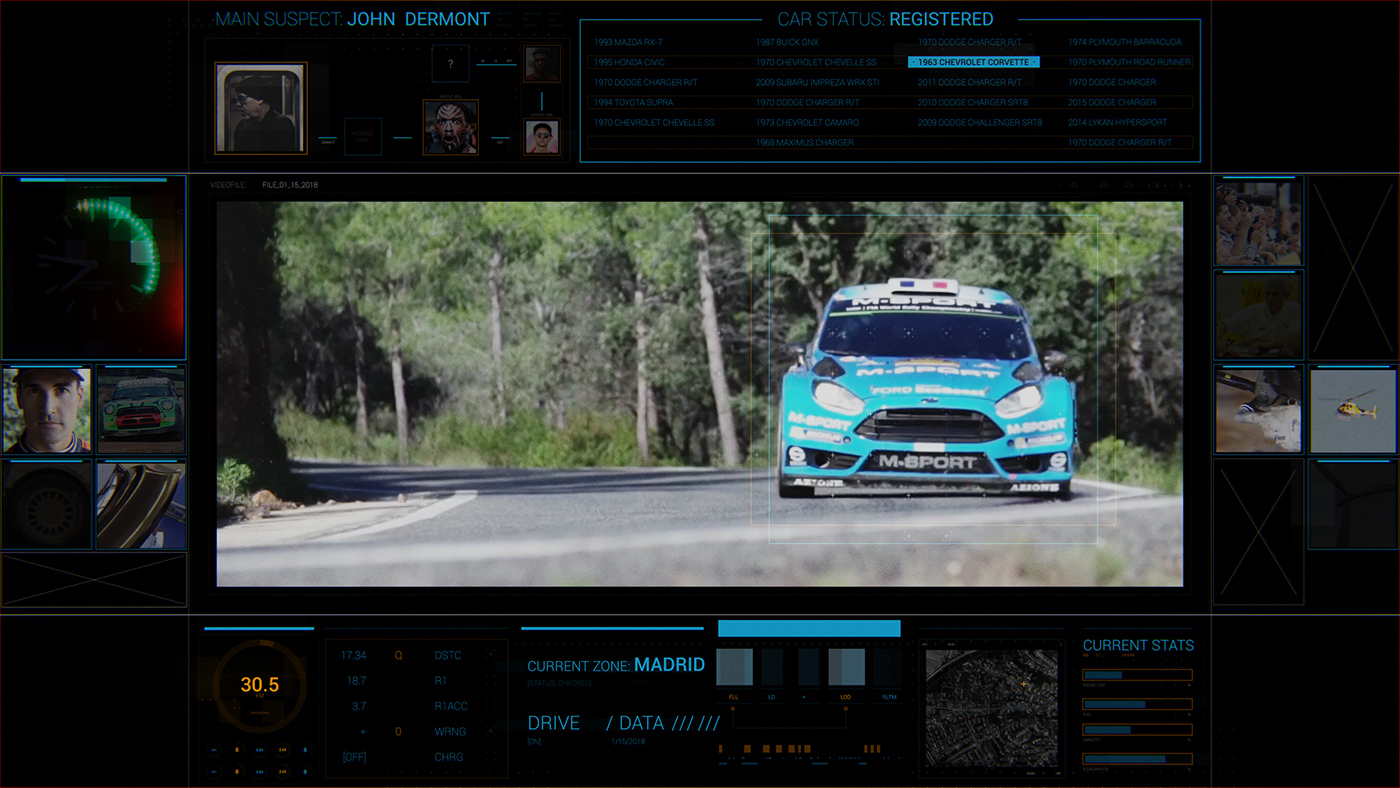The width and height of the screenshot is (1400, 788).
Task: Open the face-painted associate thumbnail
Action: (x=450, y=127)
